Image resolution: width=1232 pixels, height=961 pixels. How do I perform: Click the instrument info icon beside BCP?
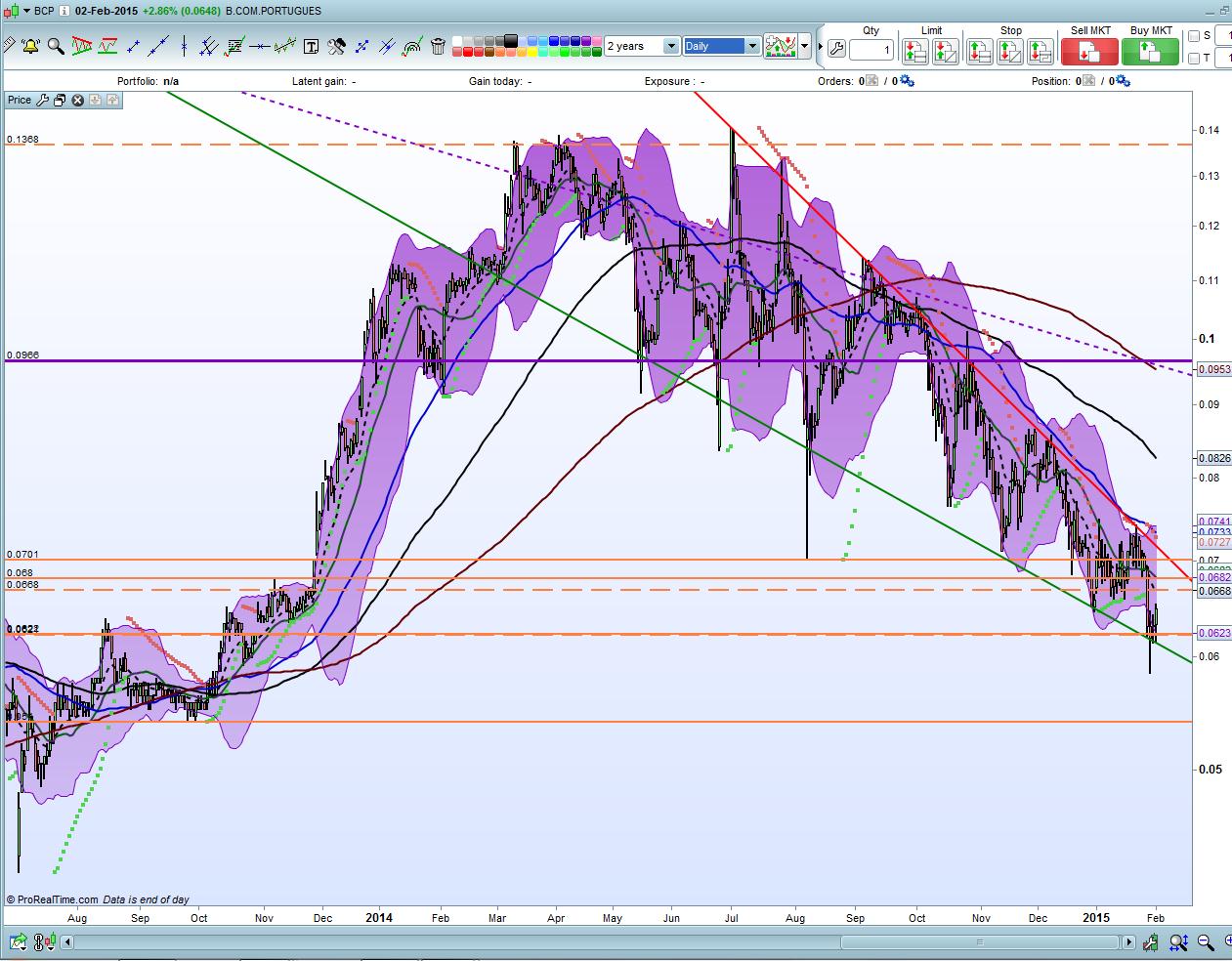(x=64, y=11)
